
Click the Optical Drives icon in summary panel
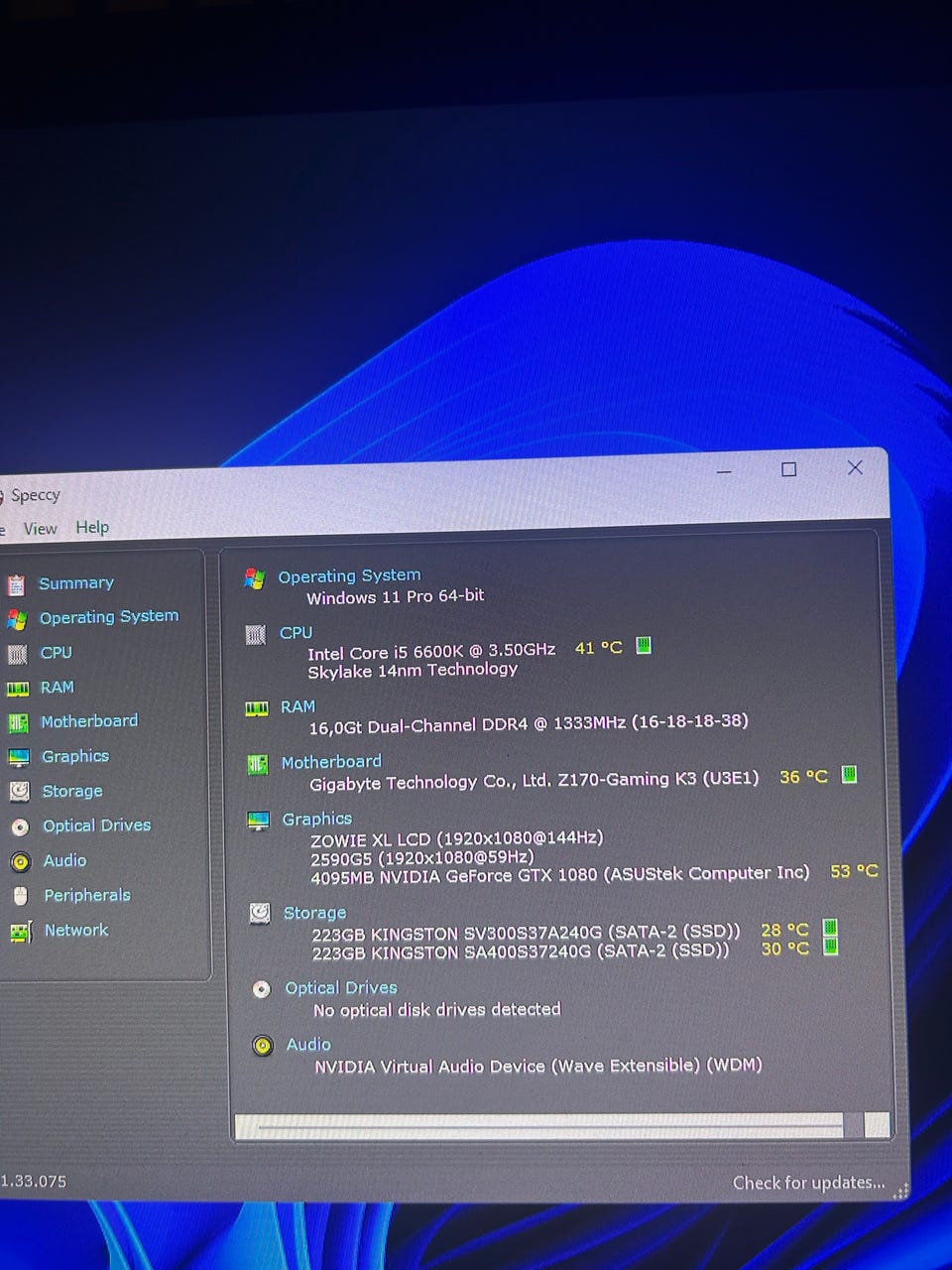(262, 989)
